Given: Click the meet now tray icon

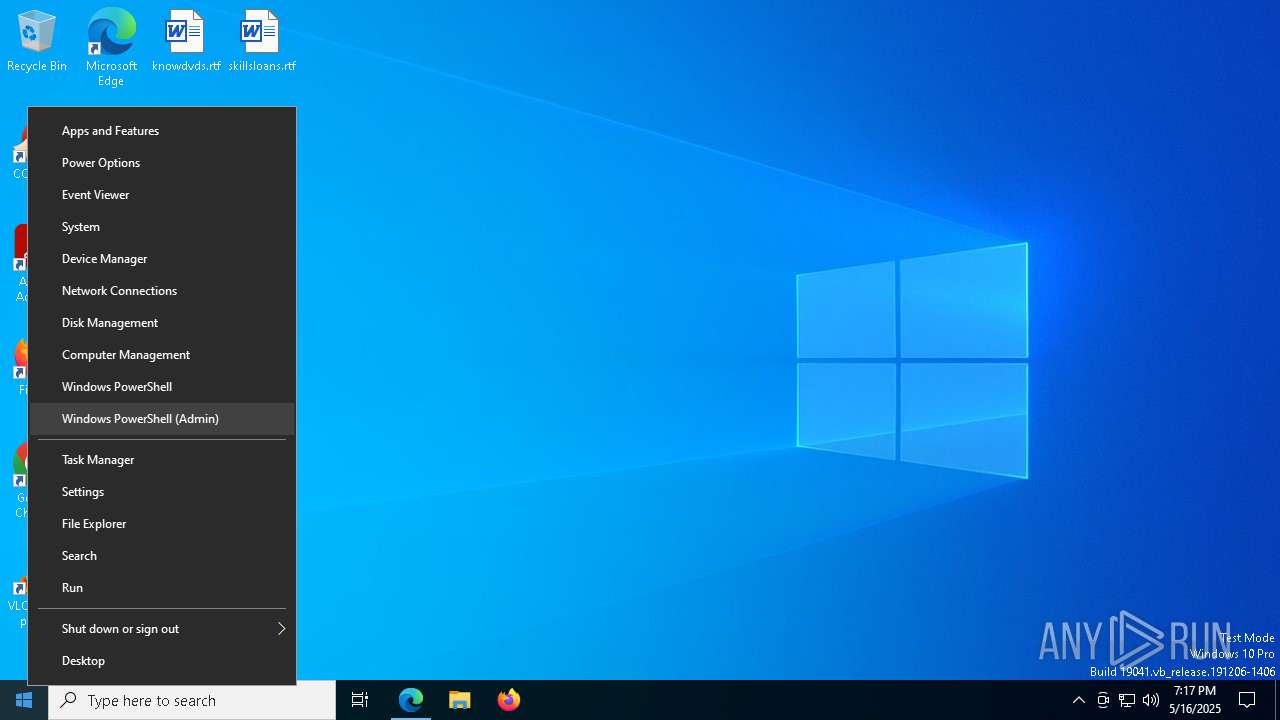Looking at the screenshot, I should 1103,700.
